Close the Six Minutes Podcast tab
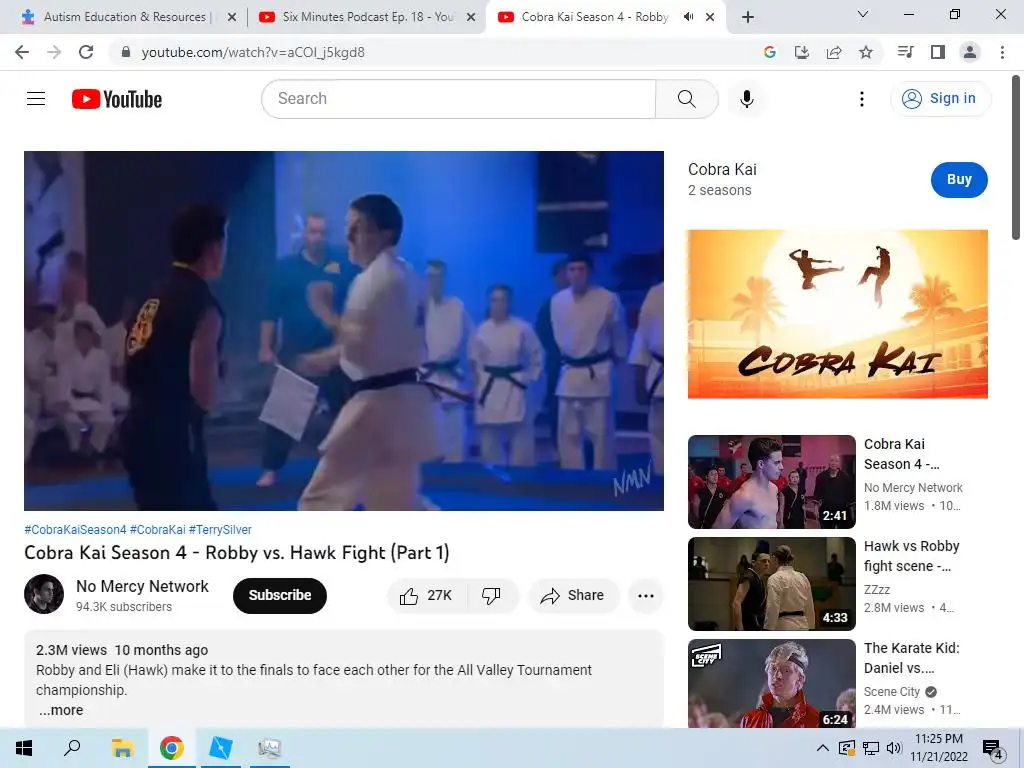Image resolution: width=1024 pixels, height=768 pixels. (x=471, y=17)
